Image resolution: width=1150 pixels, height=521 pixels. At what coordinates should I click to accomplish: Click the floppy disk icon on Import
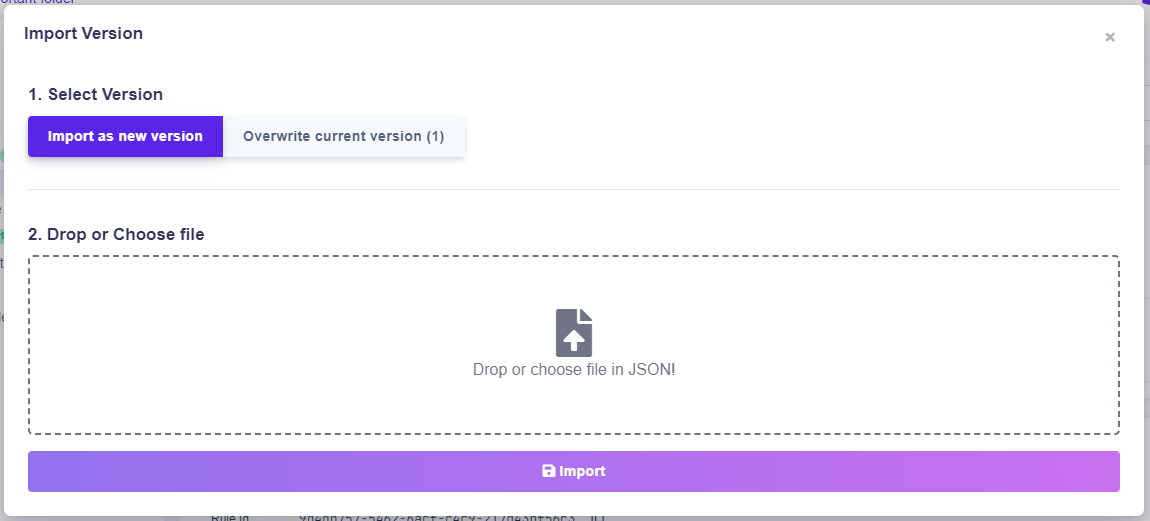coord(548,471)
